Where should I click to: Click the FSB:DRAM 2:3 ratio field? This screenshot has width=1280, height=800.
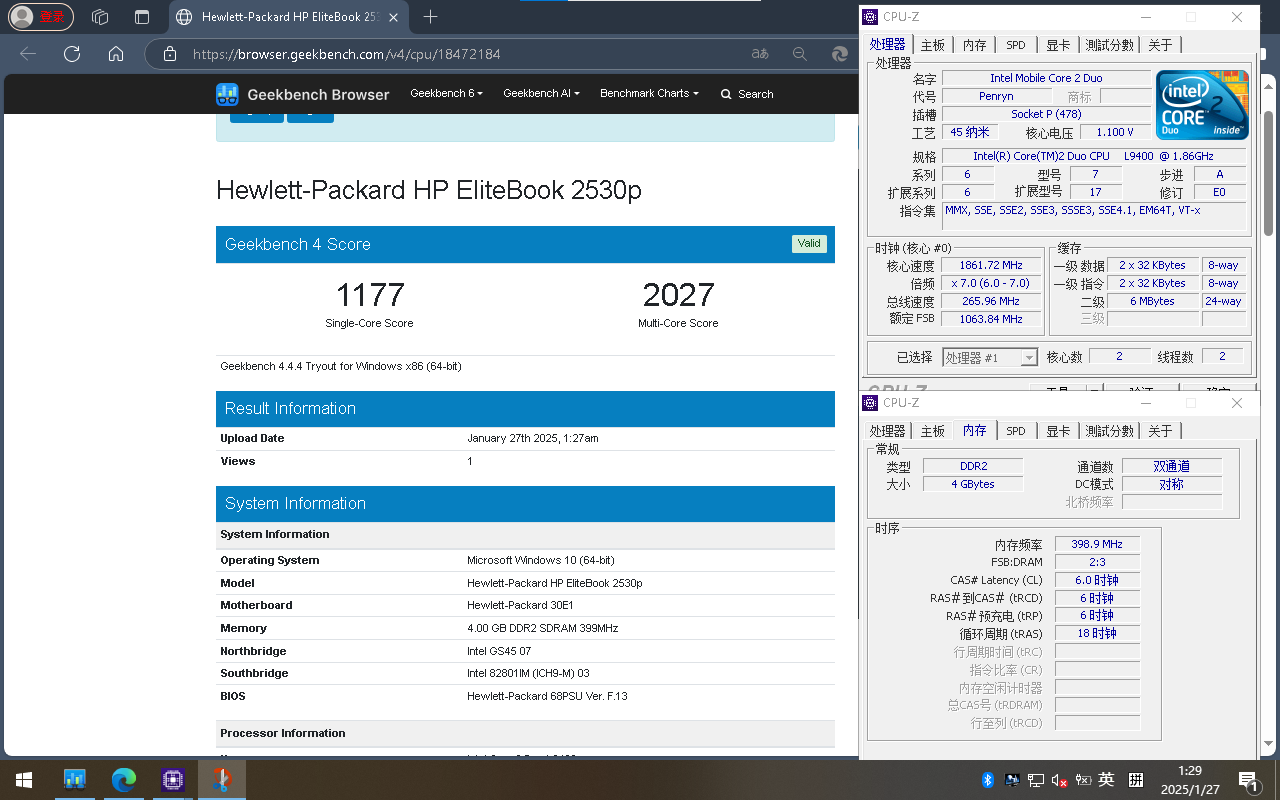(x=1097, y=562)
